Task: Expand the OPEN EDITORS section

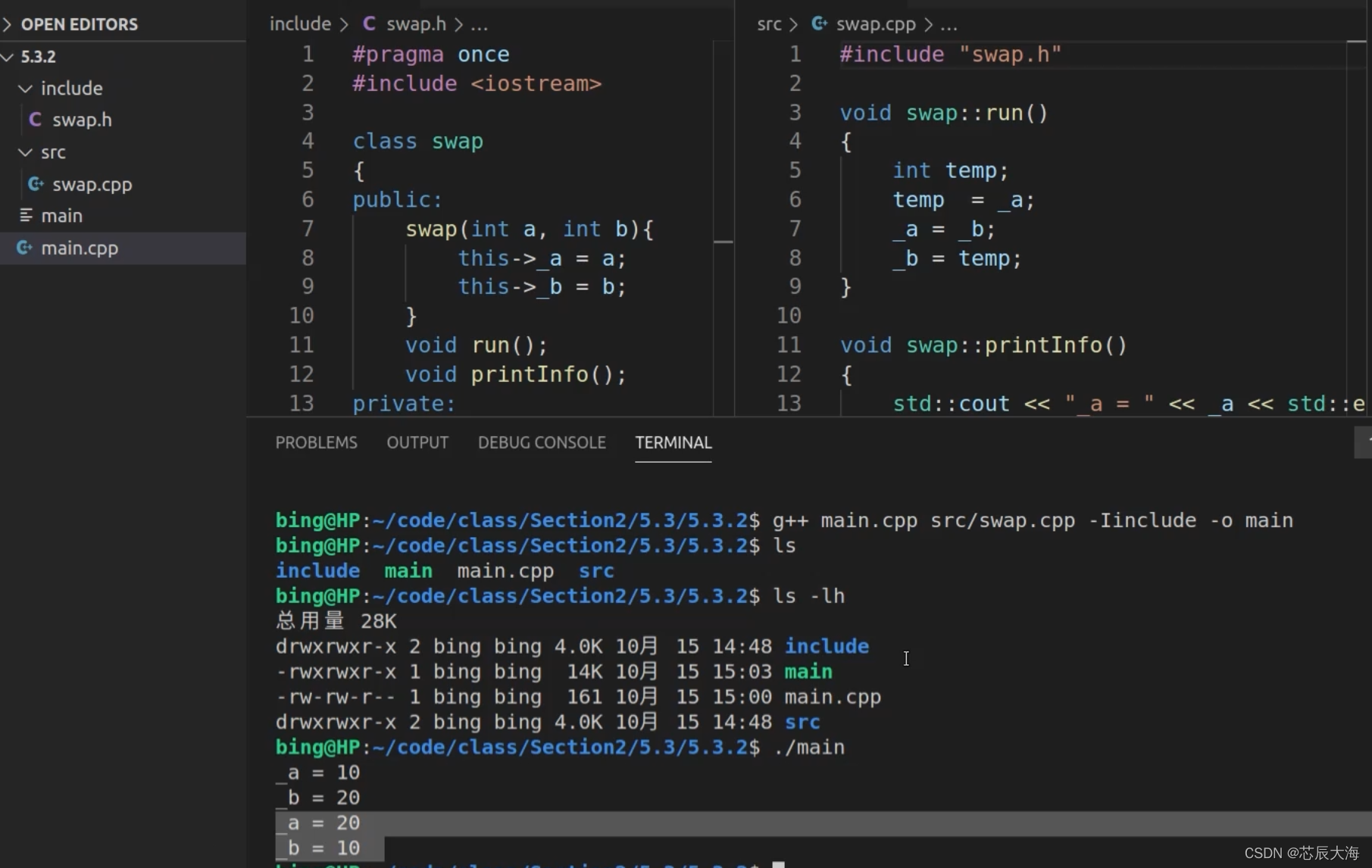Action: coord(8,23)
